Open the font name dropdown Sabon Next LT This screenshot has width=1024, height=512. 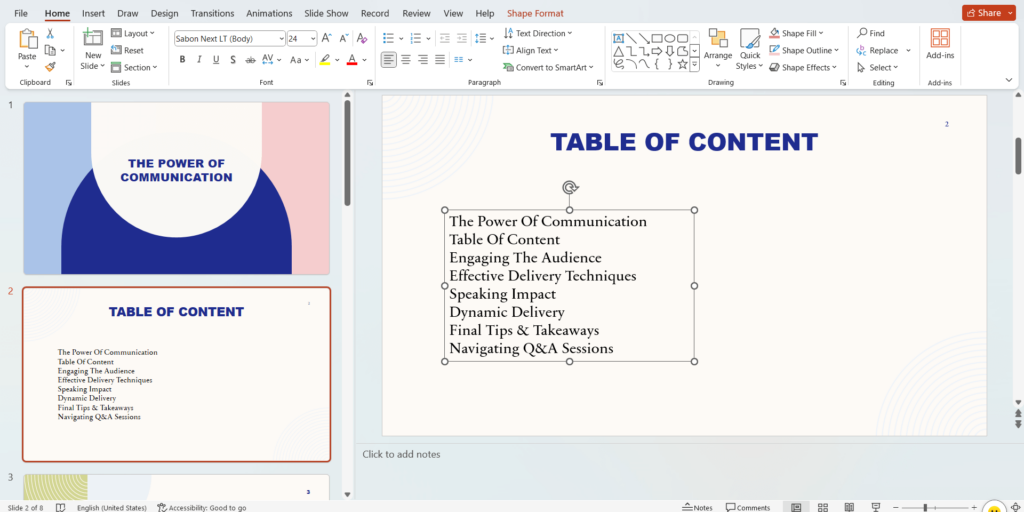[230, 38]
